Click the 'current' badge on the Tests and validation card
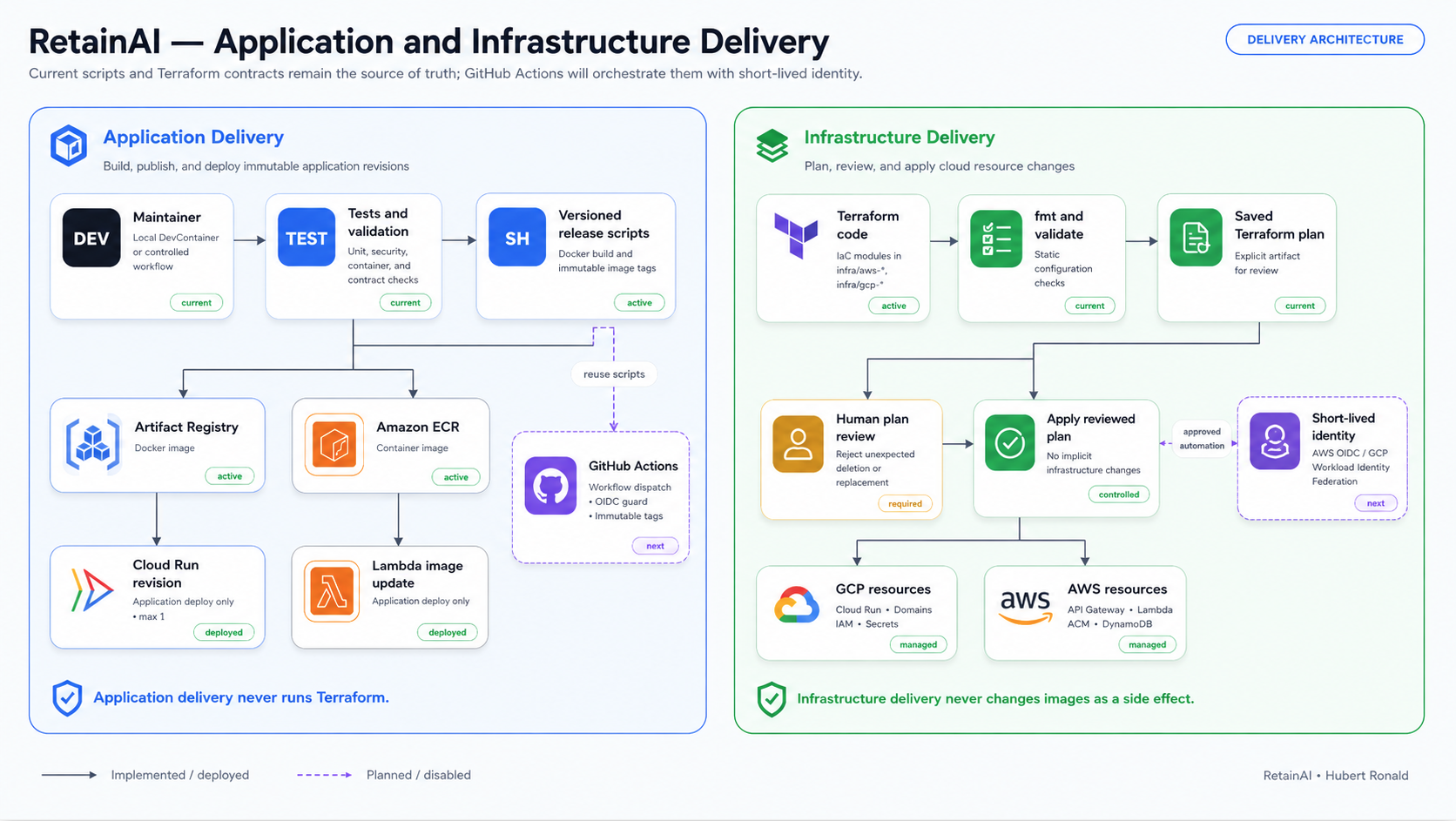The image size is (1456, 821). coord(405,303)
